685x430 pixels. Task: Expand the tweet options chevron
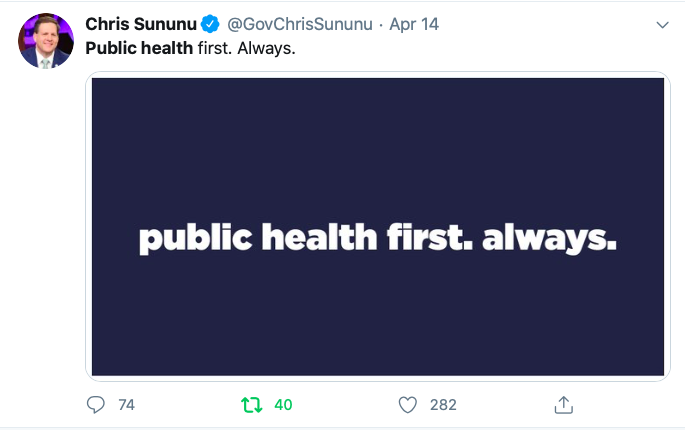point(663,25)
